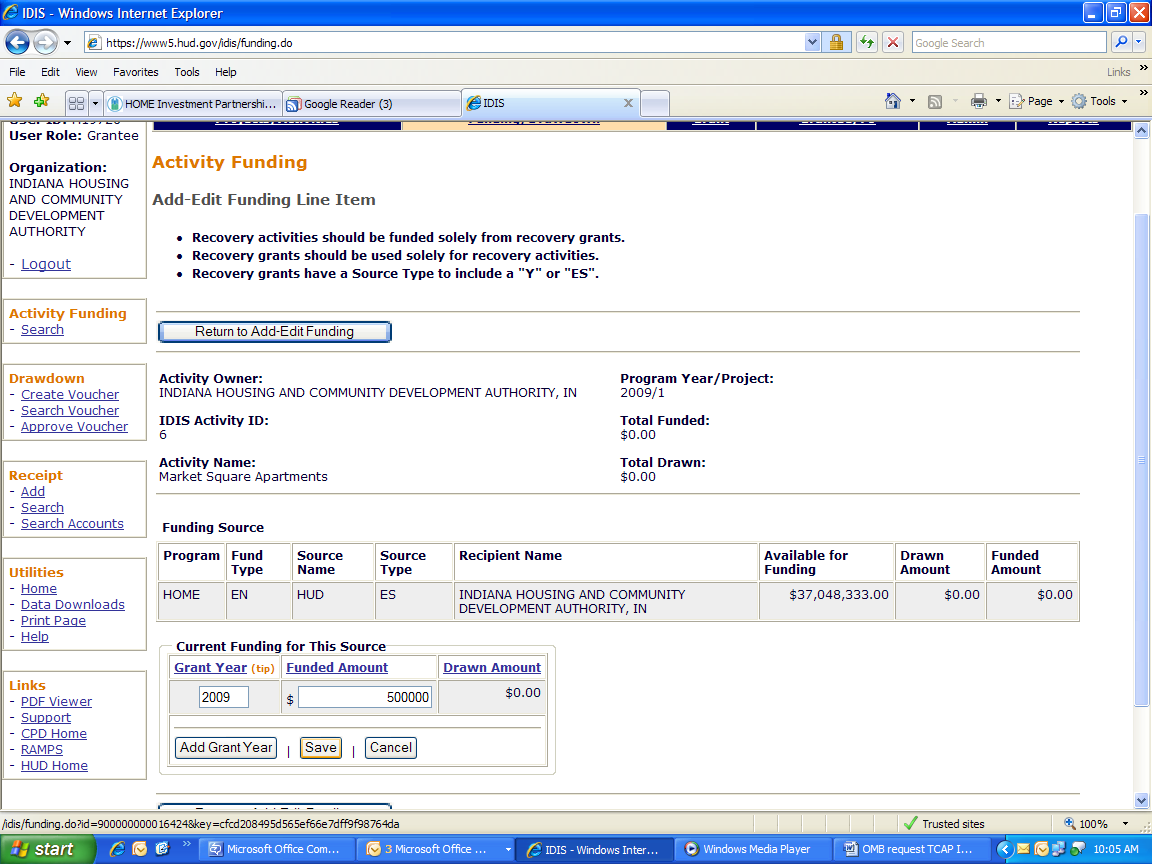
Task: Click the Return to Add-Edit Funding button
Action: pyautogui.click(x=275, y=332)
